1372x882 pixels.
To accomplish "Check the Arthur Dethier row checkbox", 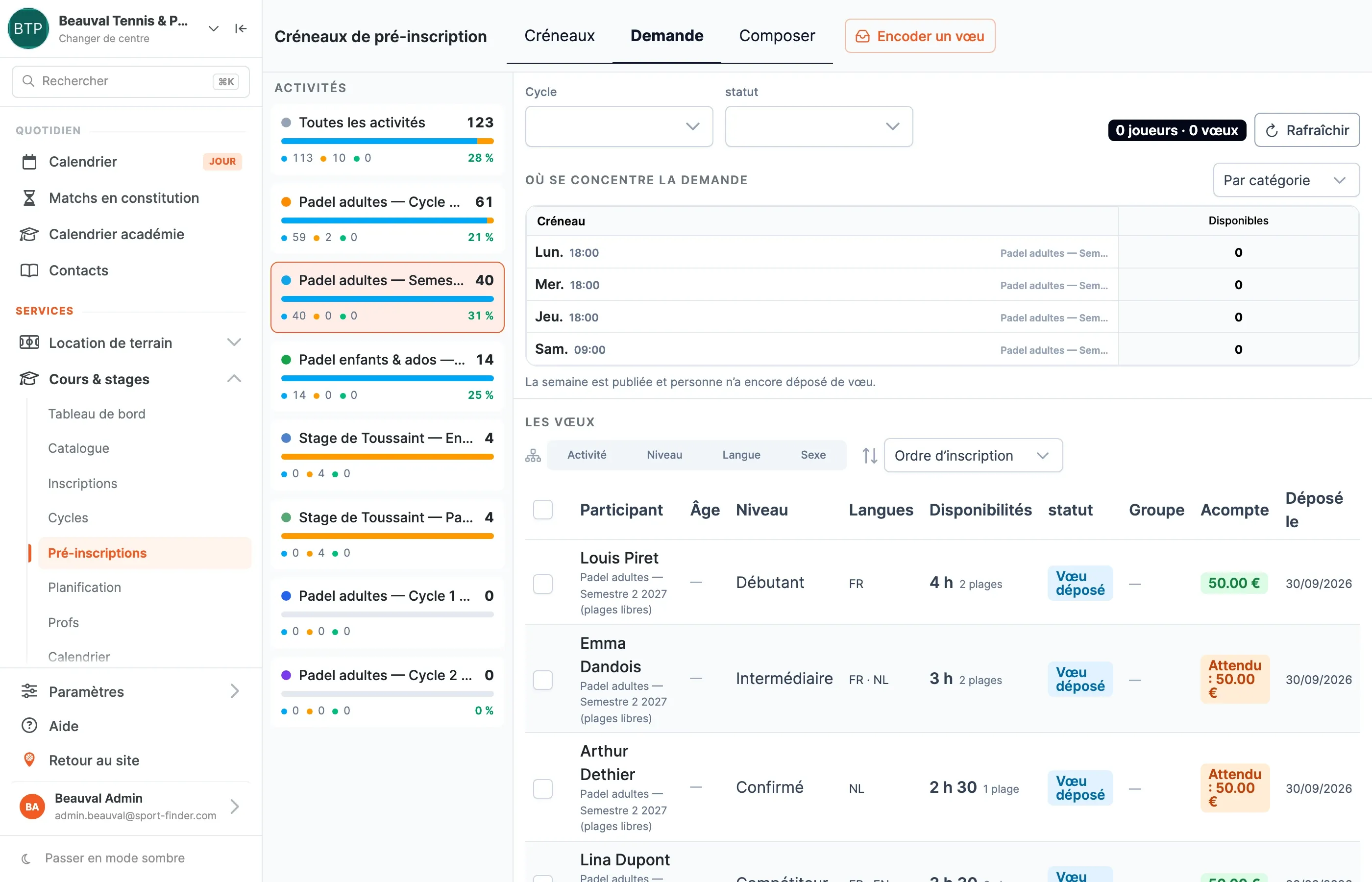I will pos(543,788).
